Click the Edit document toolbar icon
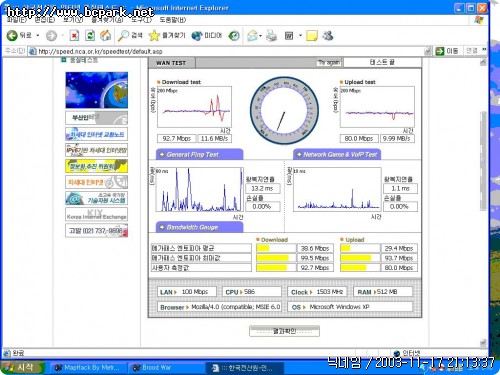 pos(289,35)
